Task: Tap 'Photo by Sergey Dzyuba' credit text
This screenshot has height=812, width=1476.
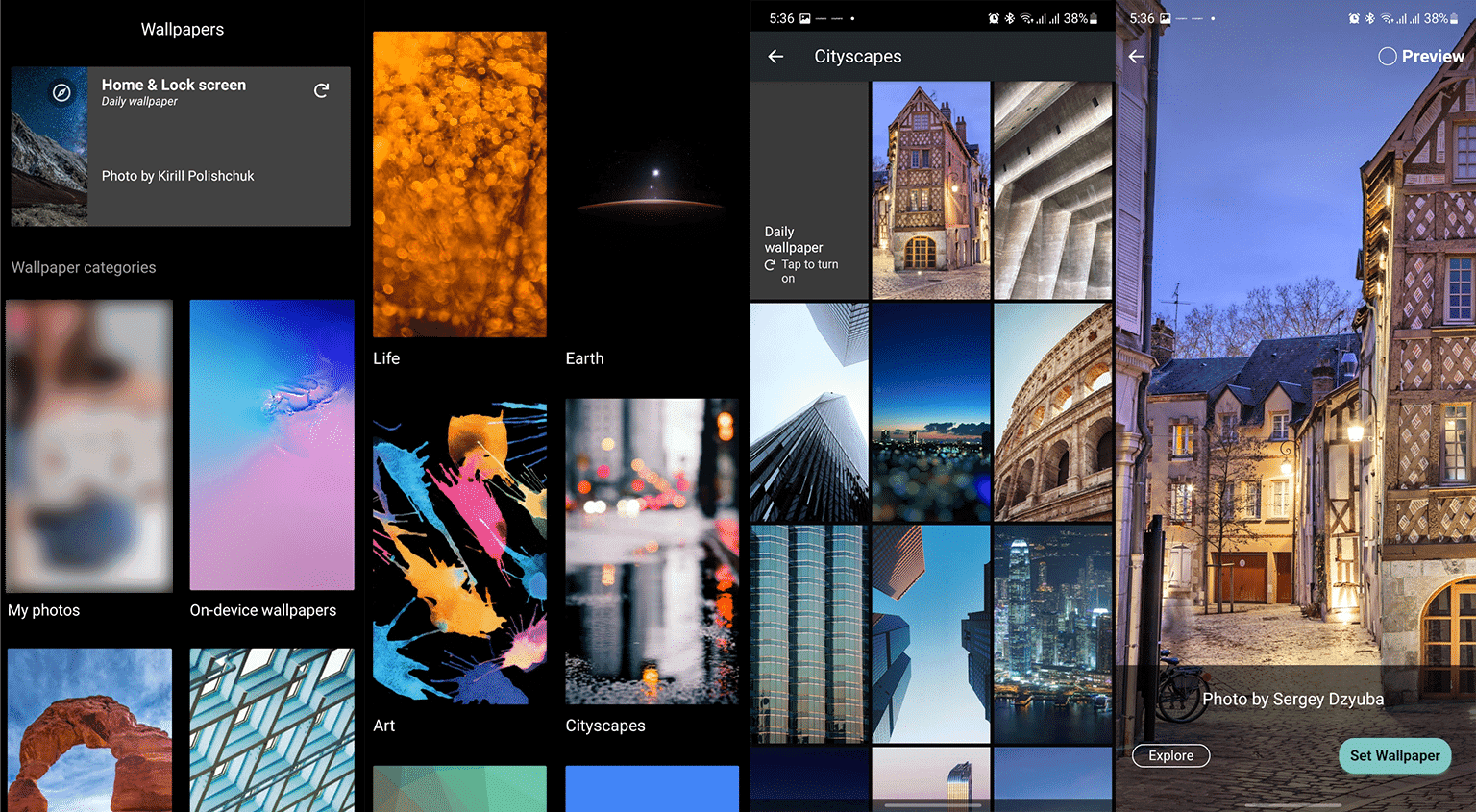Action: pyautogui.click(x=1292, y=700)
